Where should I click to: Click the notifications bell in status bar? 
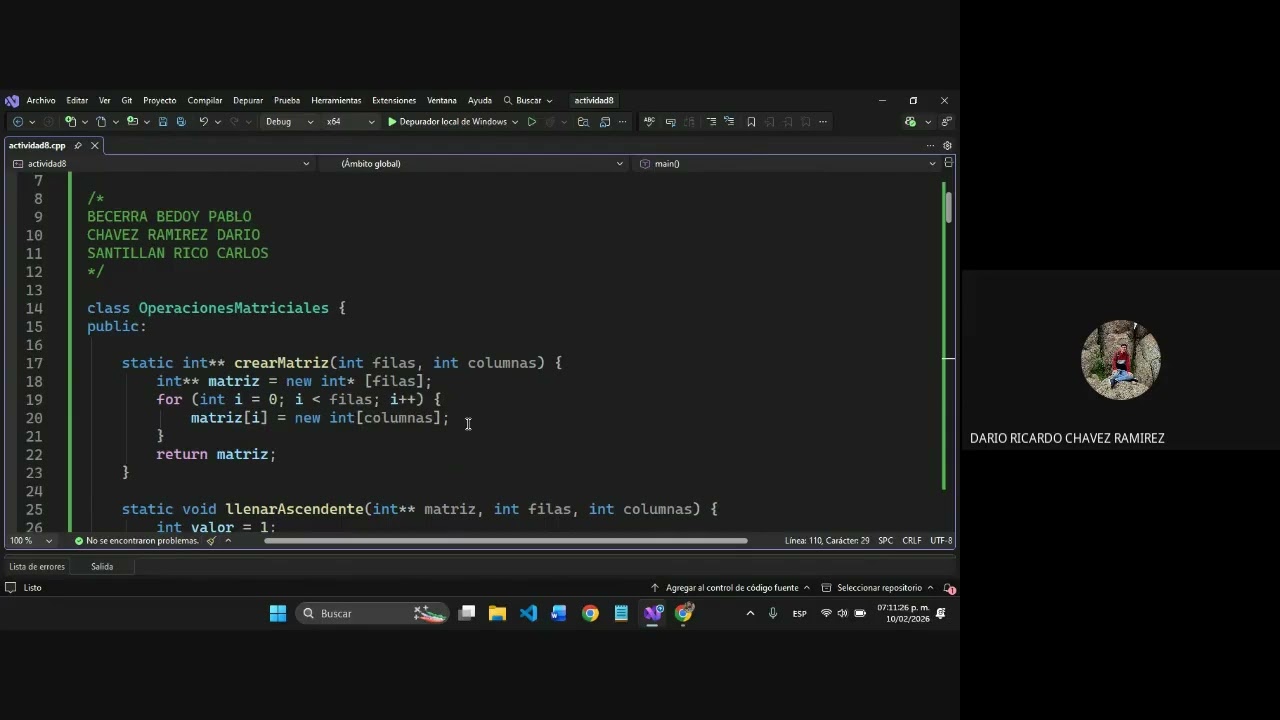click(x=949, y=588)
